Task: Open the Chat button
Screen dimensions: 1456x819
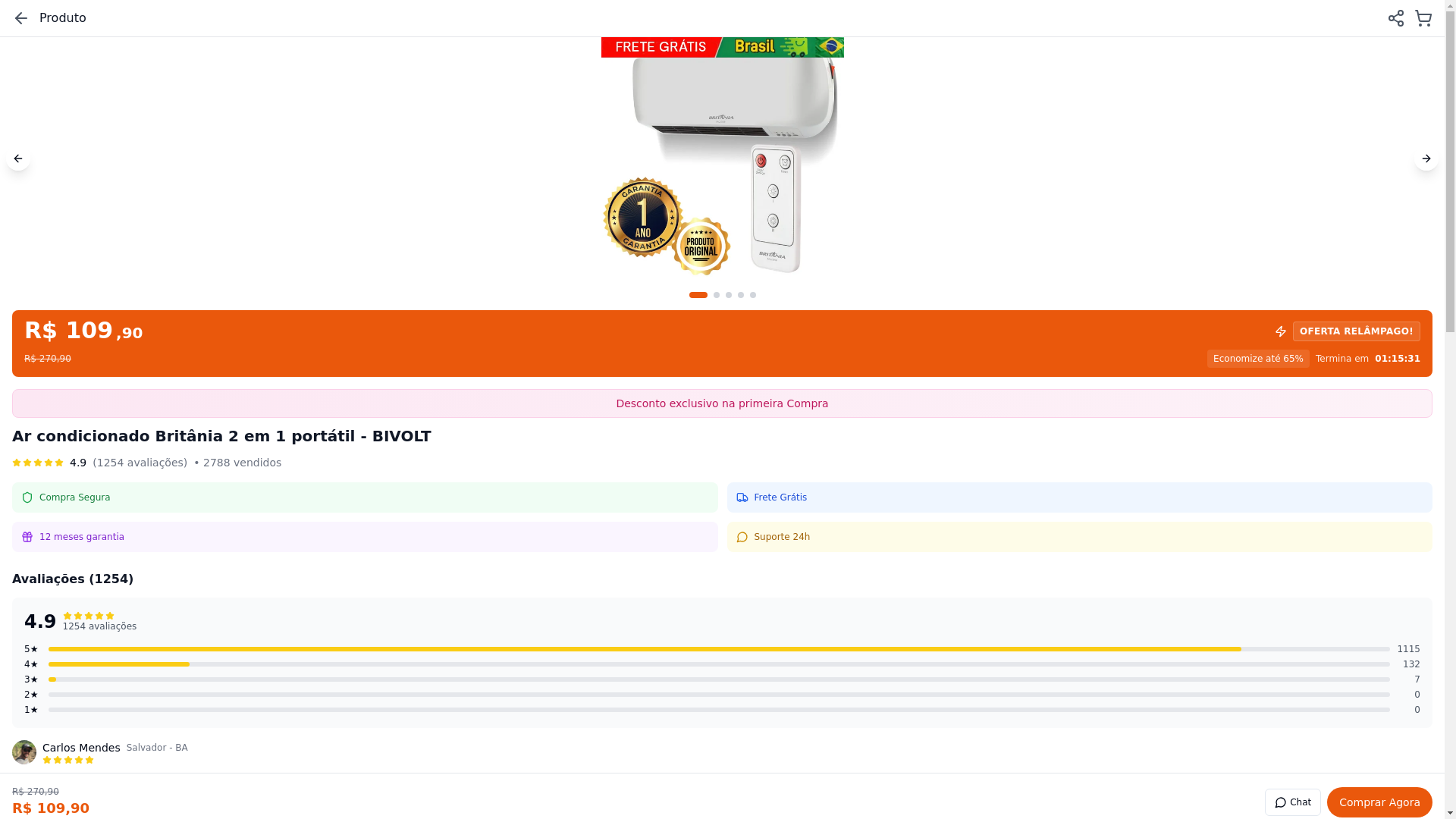Action: [1293, 802]
